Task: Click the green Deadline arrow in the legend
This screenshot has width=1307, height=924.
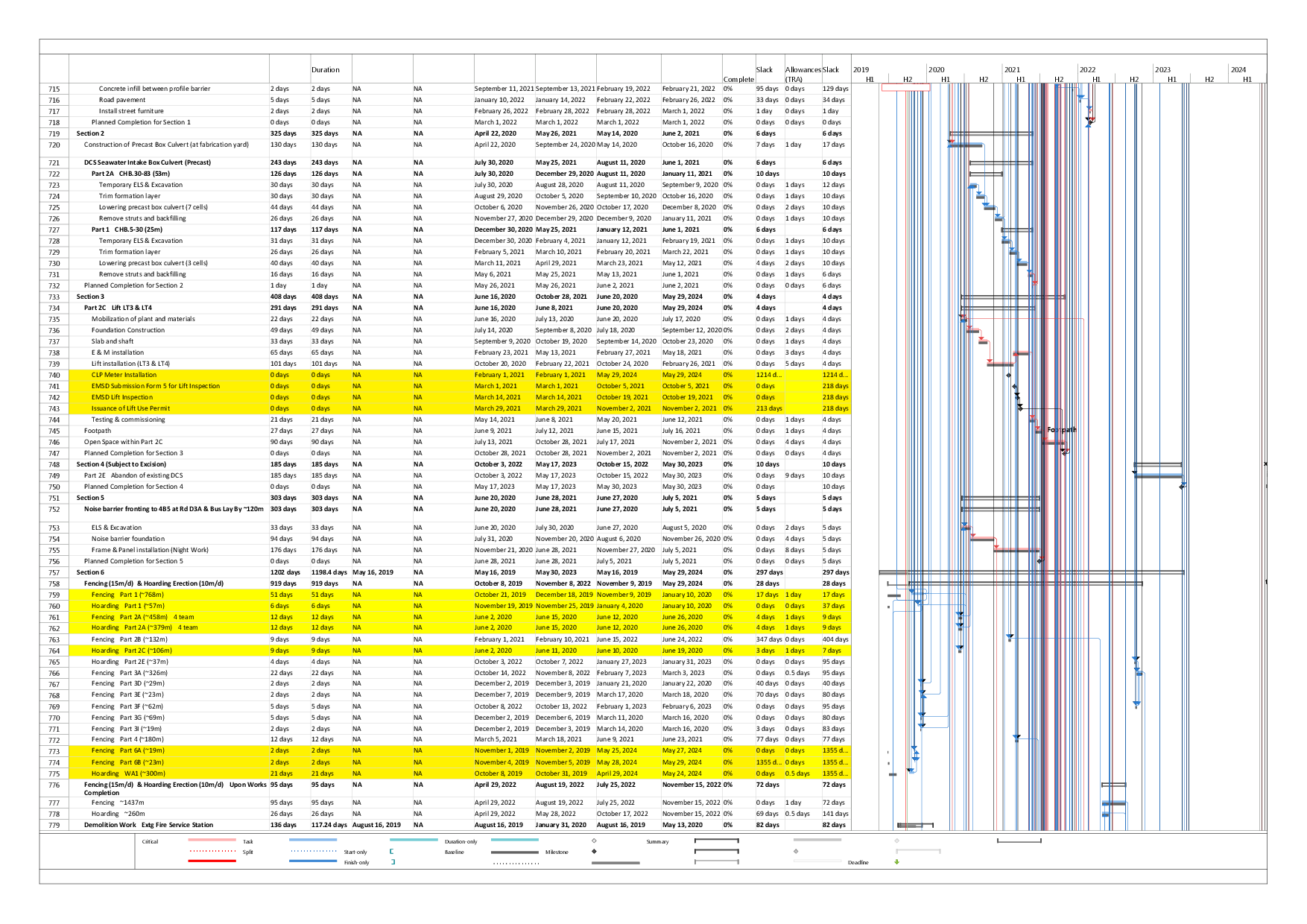Action: click(x=896, y=862)
